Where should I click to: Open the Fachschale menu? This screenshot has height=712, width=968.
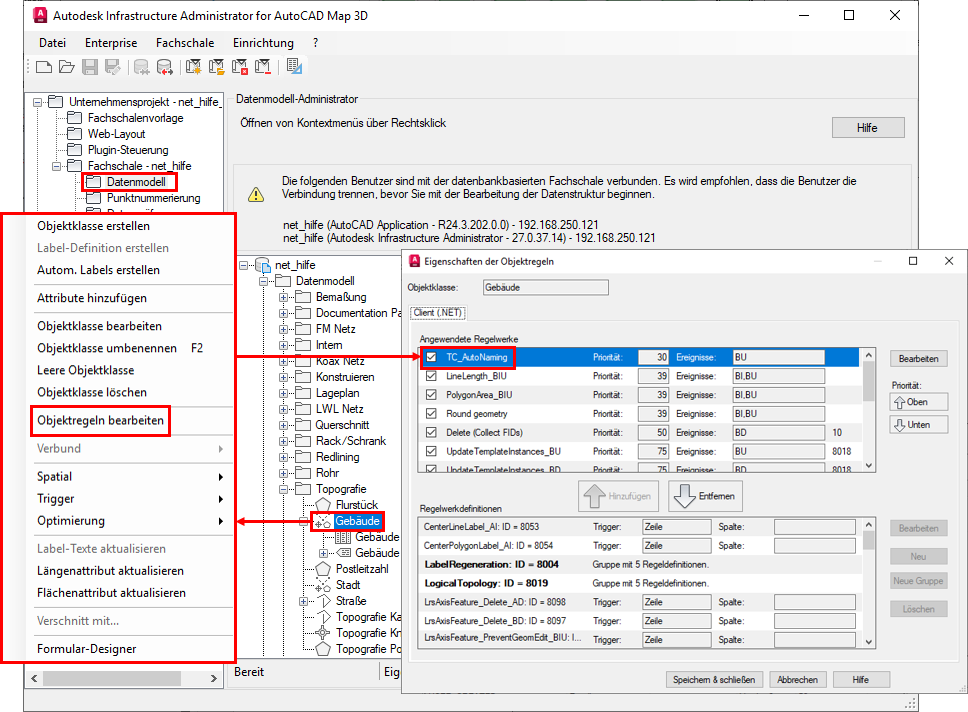(x=186, y=43)
